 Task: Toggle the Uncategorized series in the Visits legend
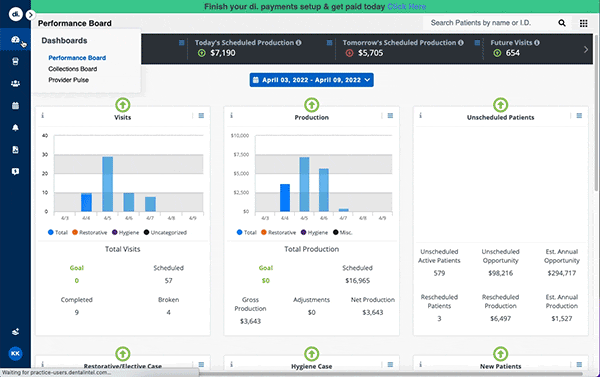point(165,232)
